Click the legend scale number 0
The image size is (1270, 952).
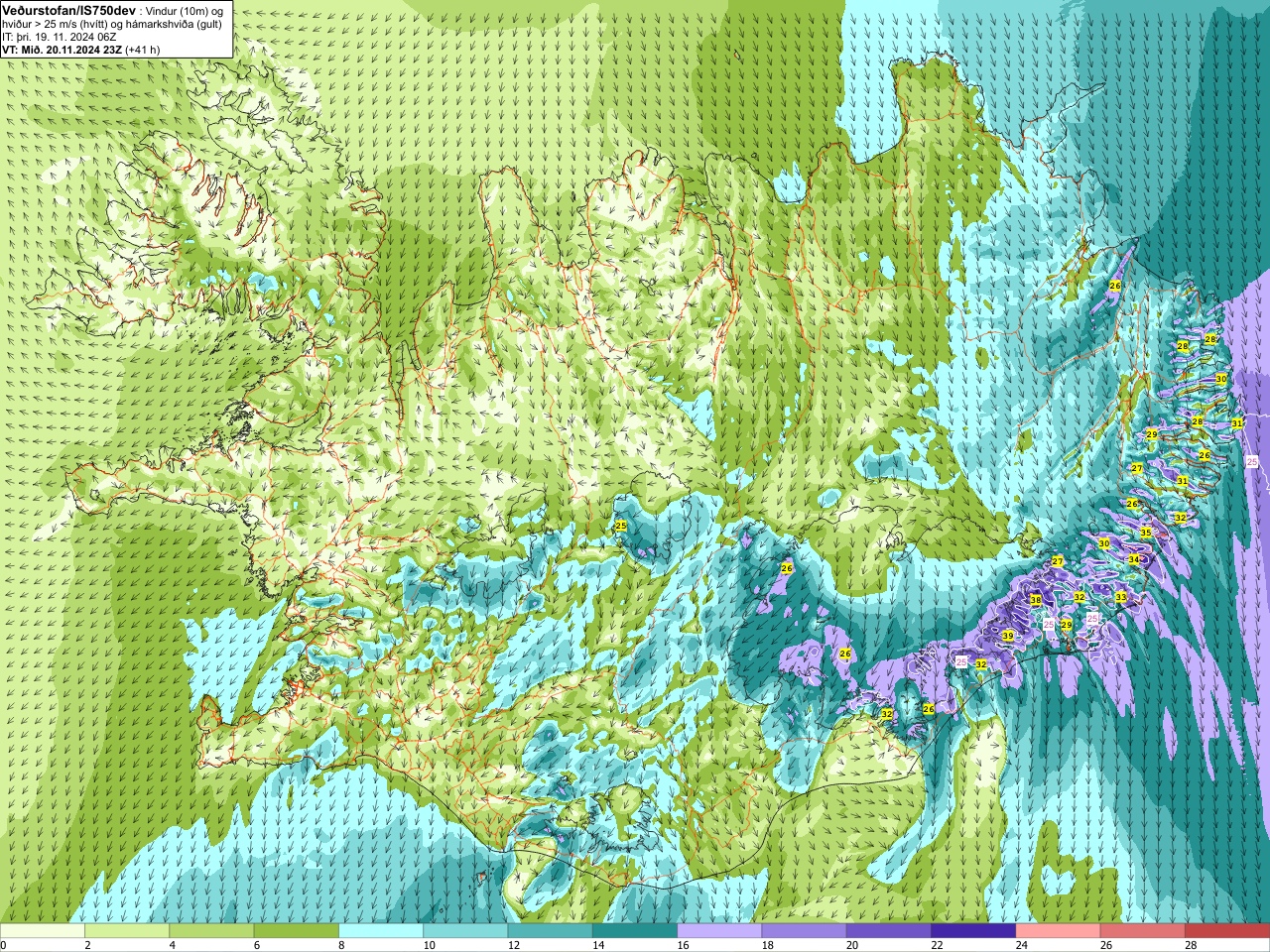(4, 945)
